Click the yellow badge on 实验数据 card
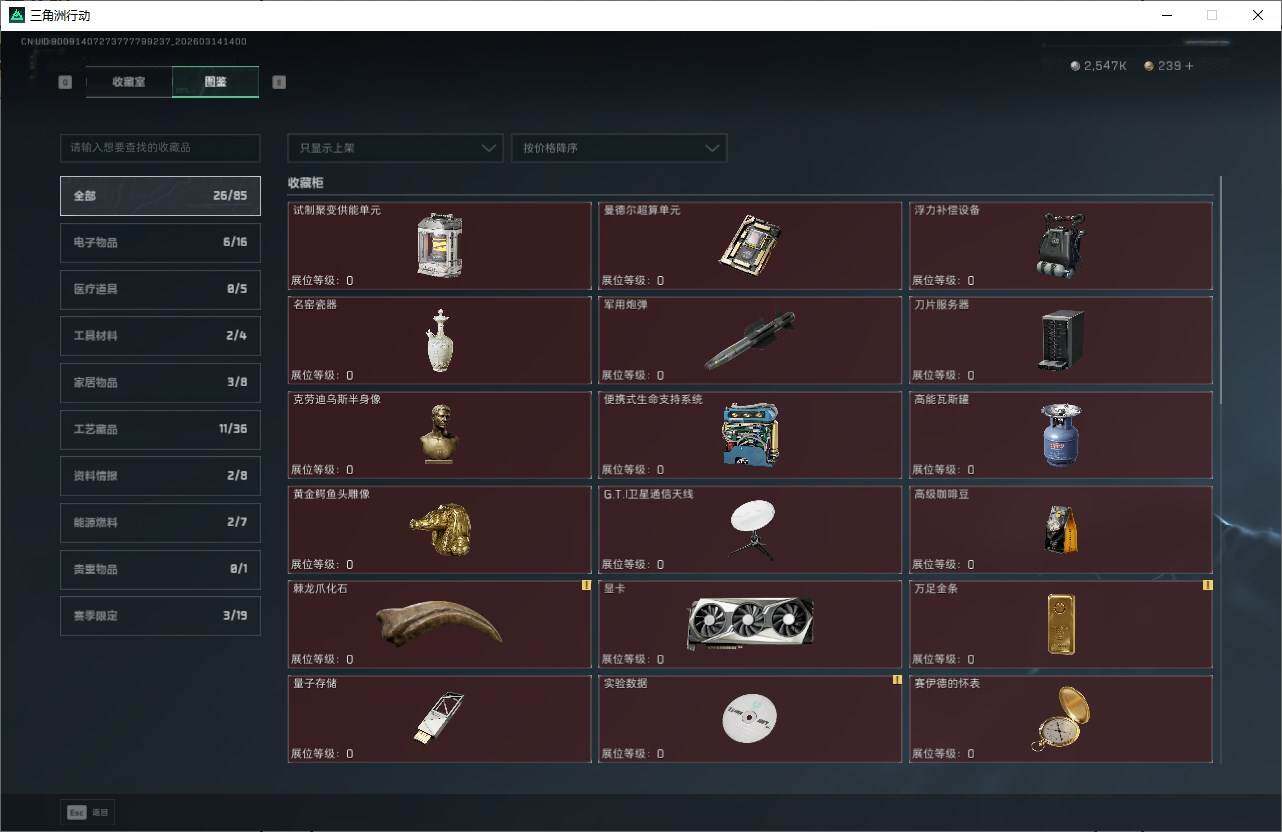 click(x=898, y=680)
